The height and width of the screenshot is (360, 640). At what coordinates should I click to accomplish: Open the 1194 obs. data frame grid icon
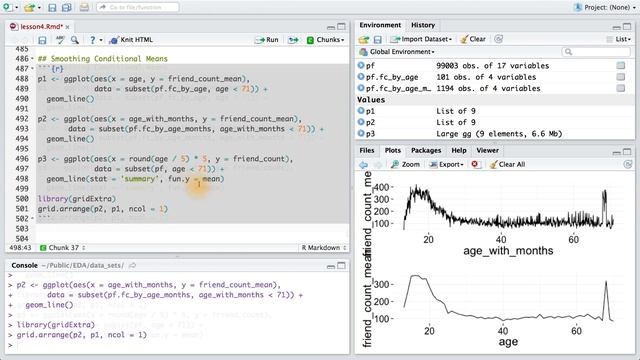[x=621, y=88]
